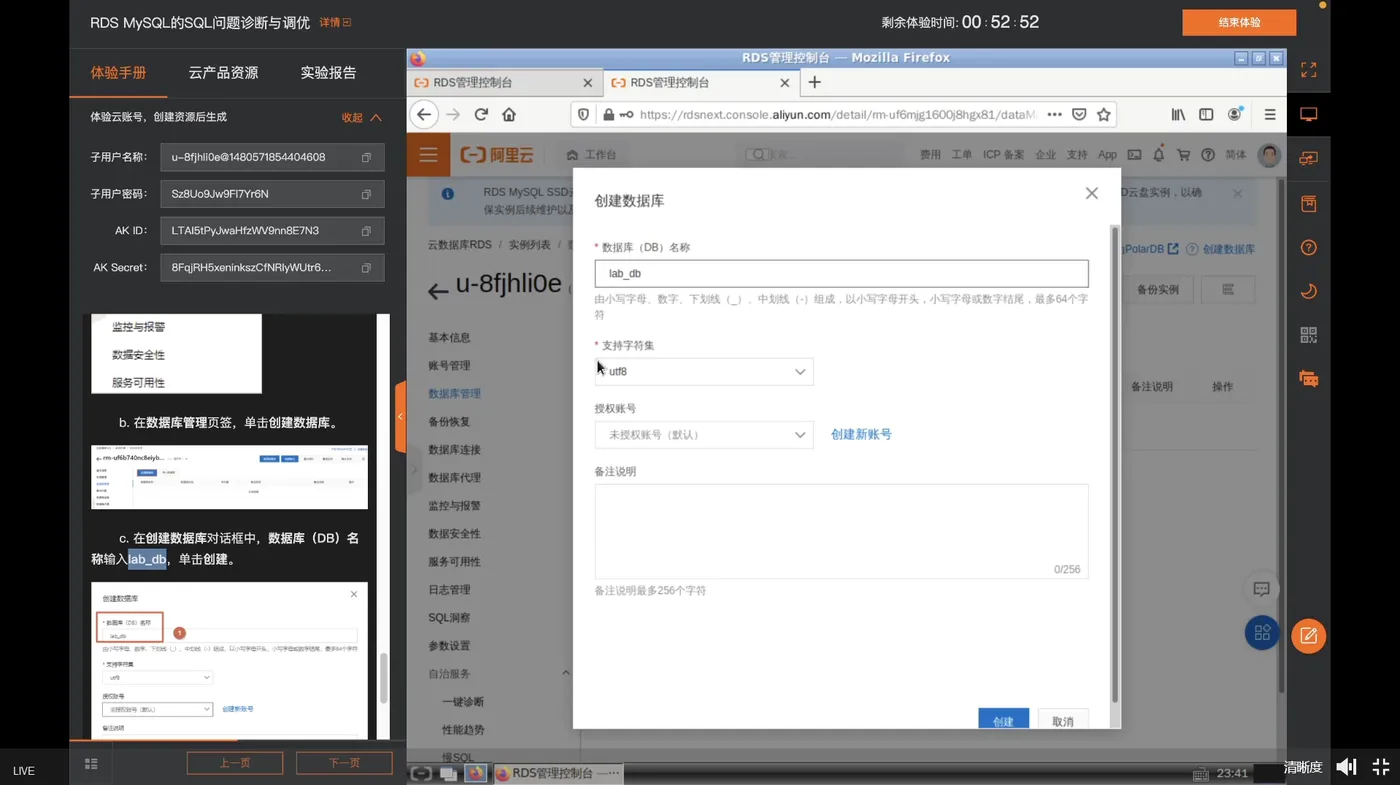Open Aliyun help question mark
Screen dimensions: 1400x785
(1208, 155)
